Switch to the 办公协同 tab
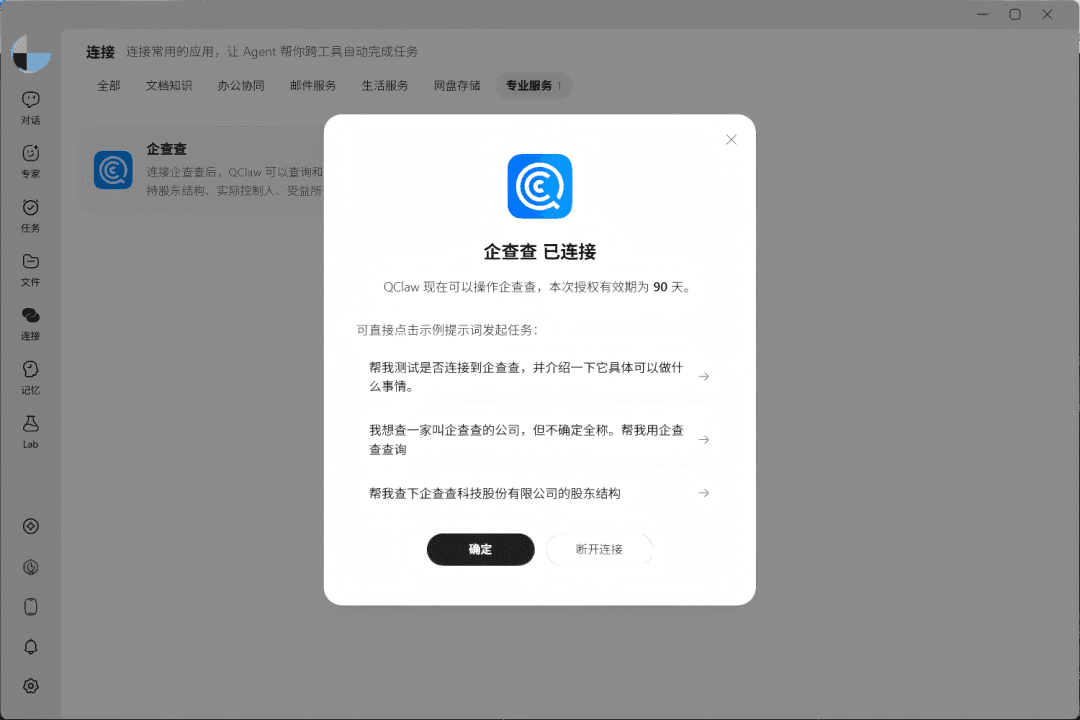This screenshot has width=1080, height=720. coord(241,85)
